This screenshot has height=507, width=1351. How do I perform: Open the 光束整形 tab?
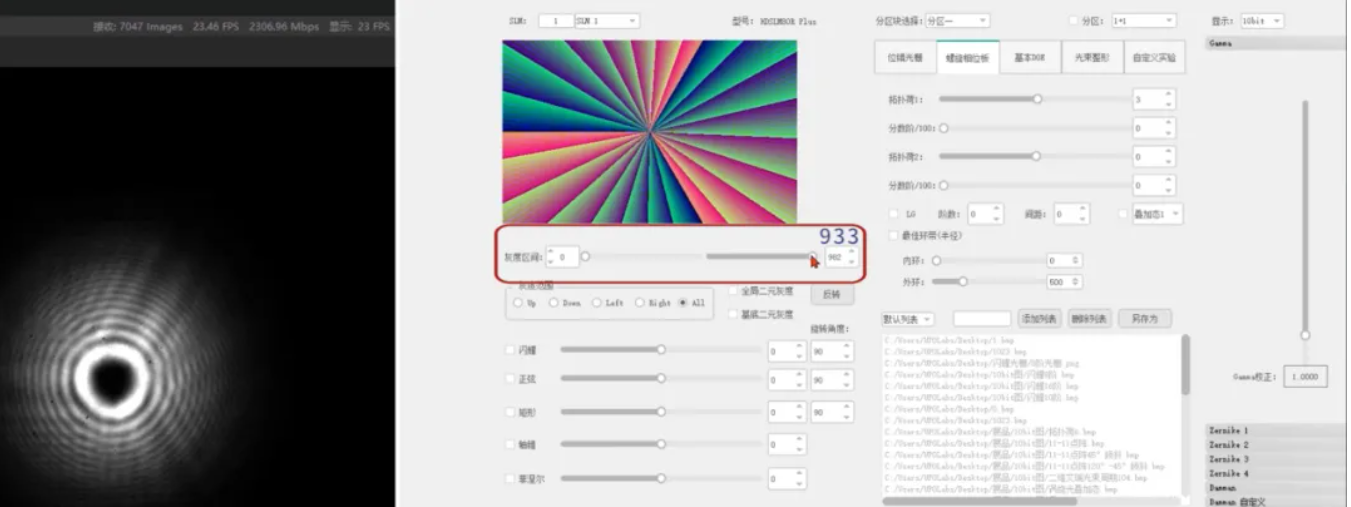[1091, 58]
